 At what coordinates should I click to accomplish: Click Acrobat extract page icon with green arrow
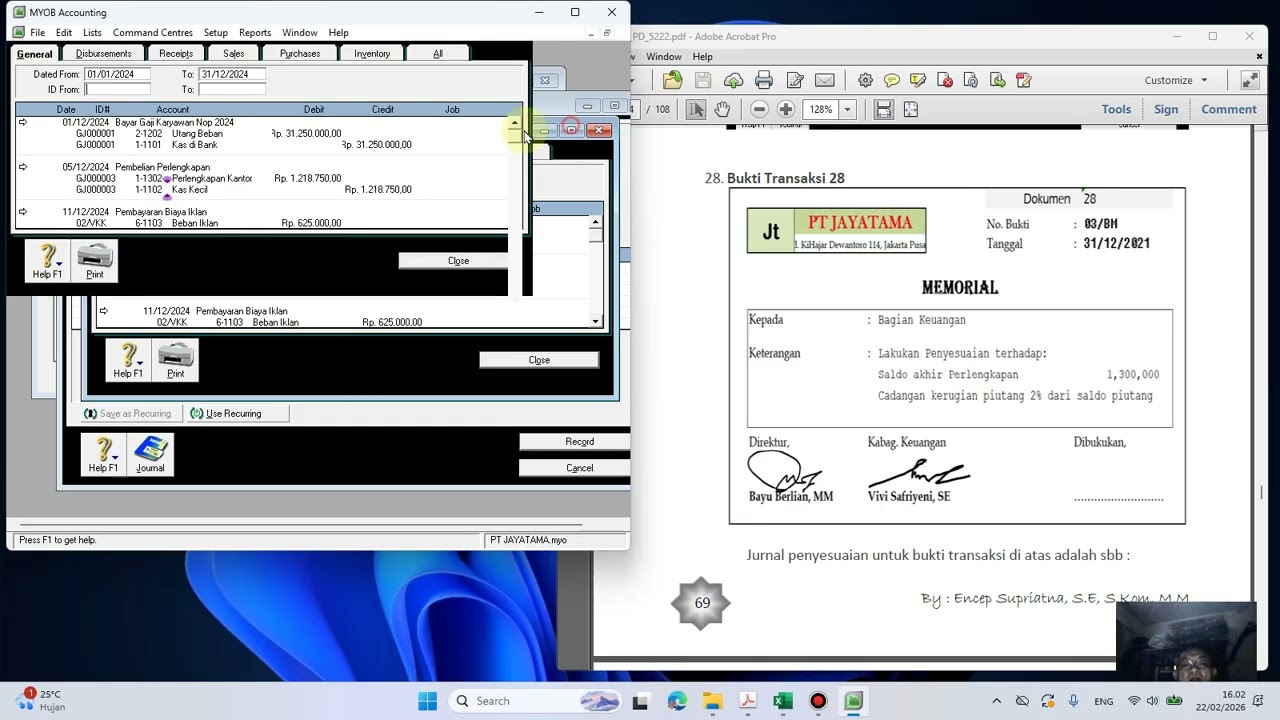[x=997, y=80]
